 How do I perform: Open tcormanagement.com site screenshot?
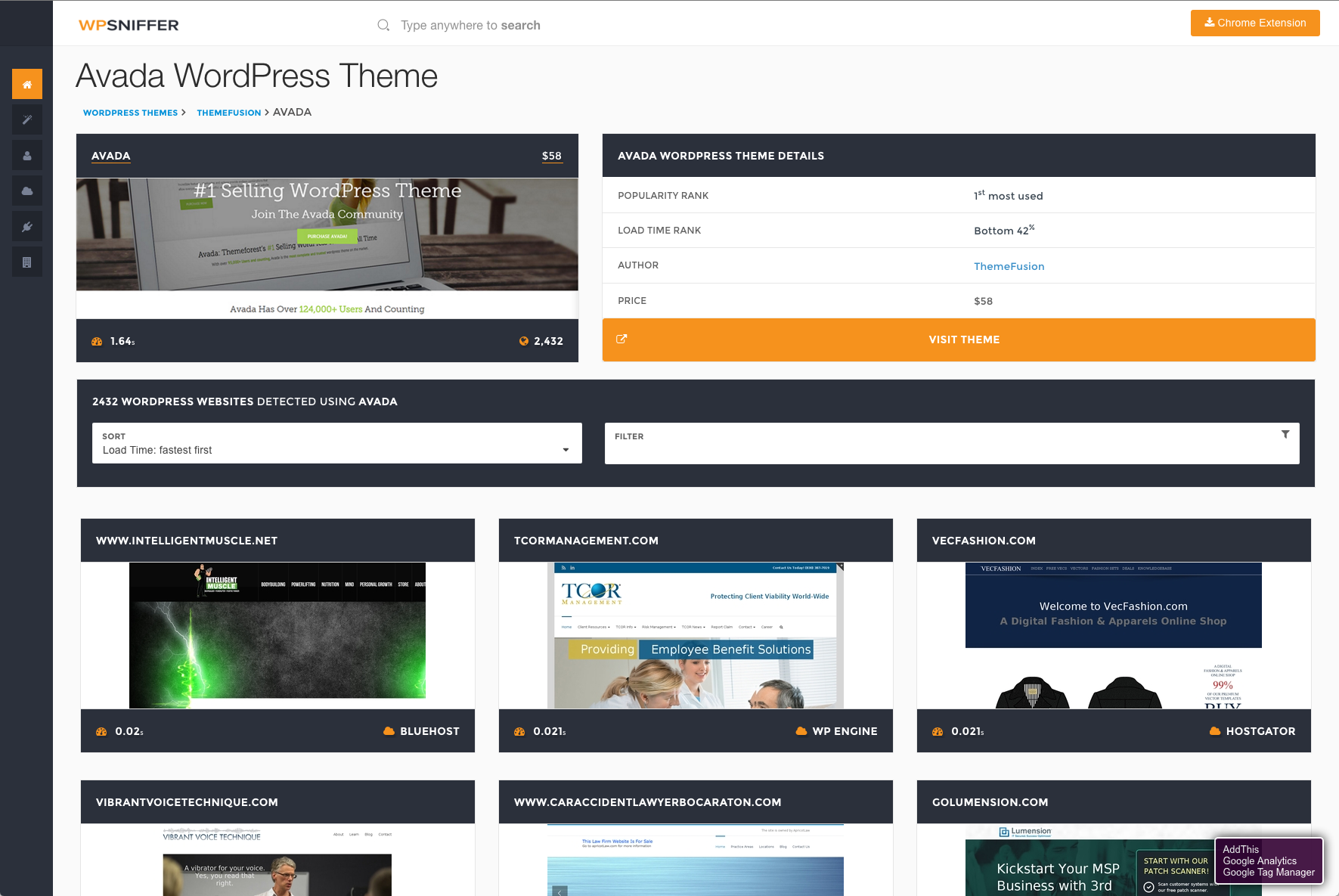tap(696, 635)
